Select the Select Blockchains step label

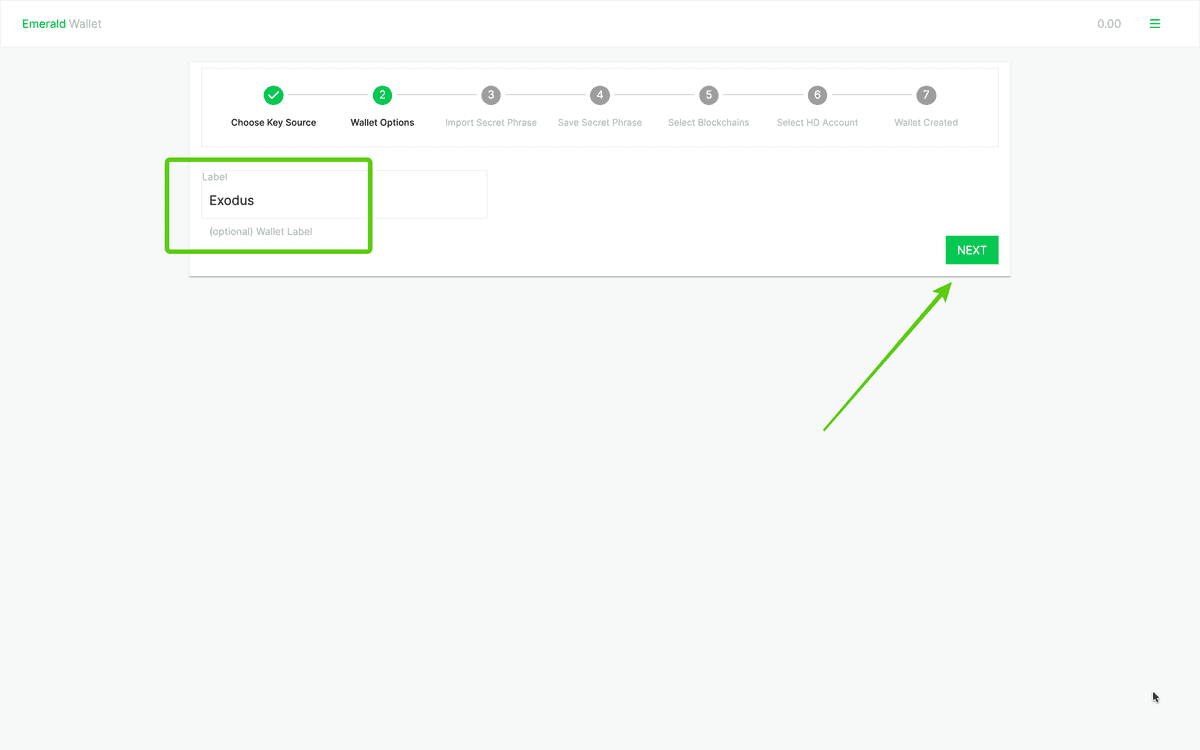click(708, 123)
